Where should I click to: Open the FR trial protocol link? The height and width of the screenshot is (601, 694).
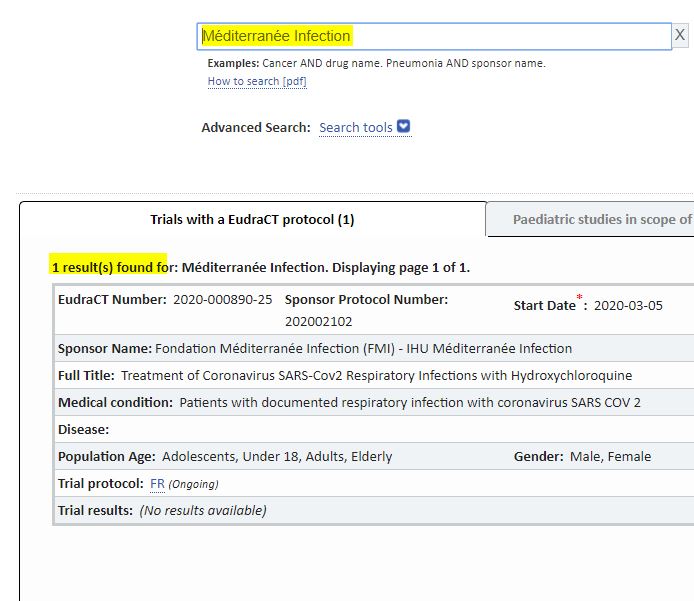tap(157, 484)
